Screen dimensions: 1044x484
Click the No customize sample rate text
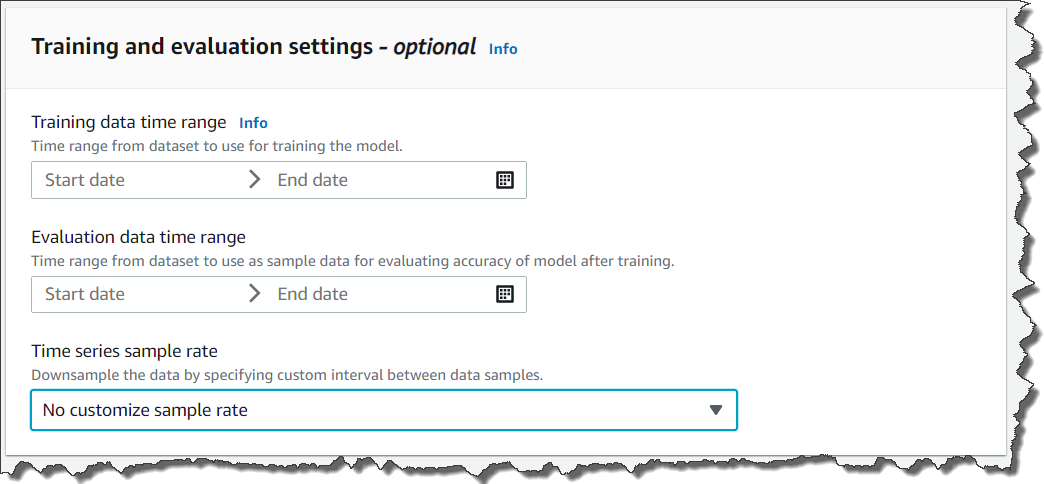(x=145, y=410)
